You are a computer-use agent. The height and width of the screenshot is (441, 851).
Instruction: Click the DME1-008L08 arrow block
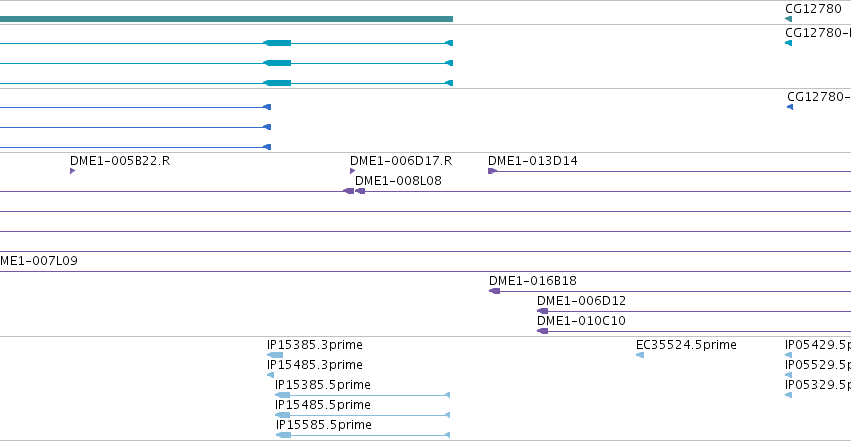(x=360, y=191)
